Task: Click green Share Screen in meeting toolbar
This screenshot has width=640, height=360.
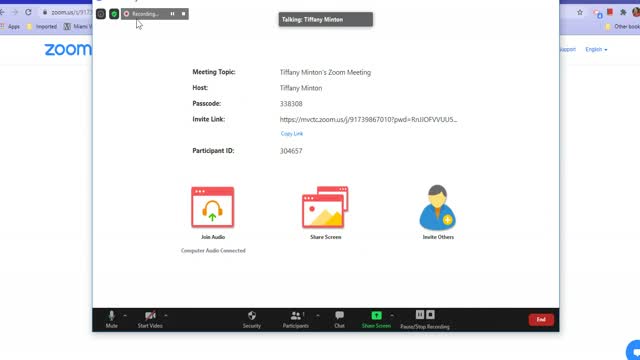Action: 376,320
